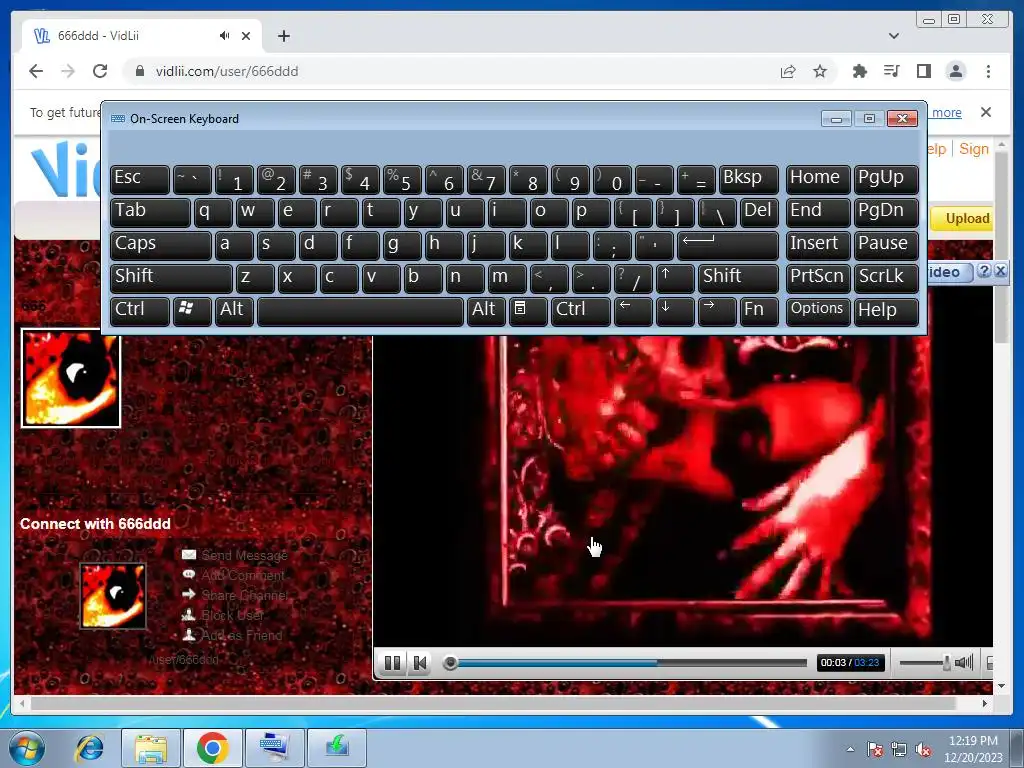Toggle Chrome side panel icon

pos(923,71)
